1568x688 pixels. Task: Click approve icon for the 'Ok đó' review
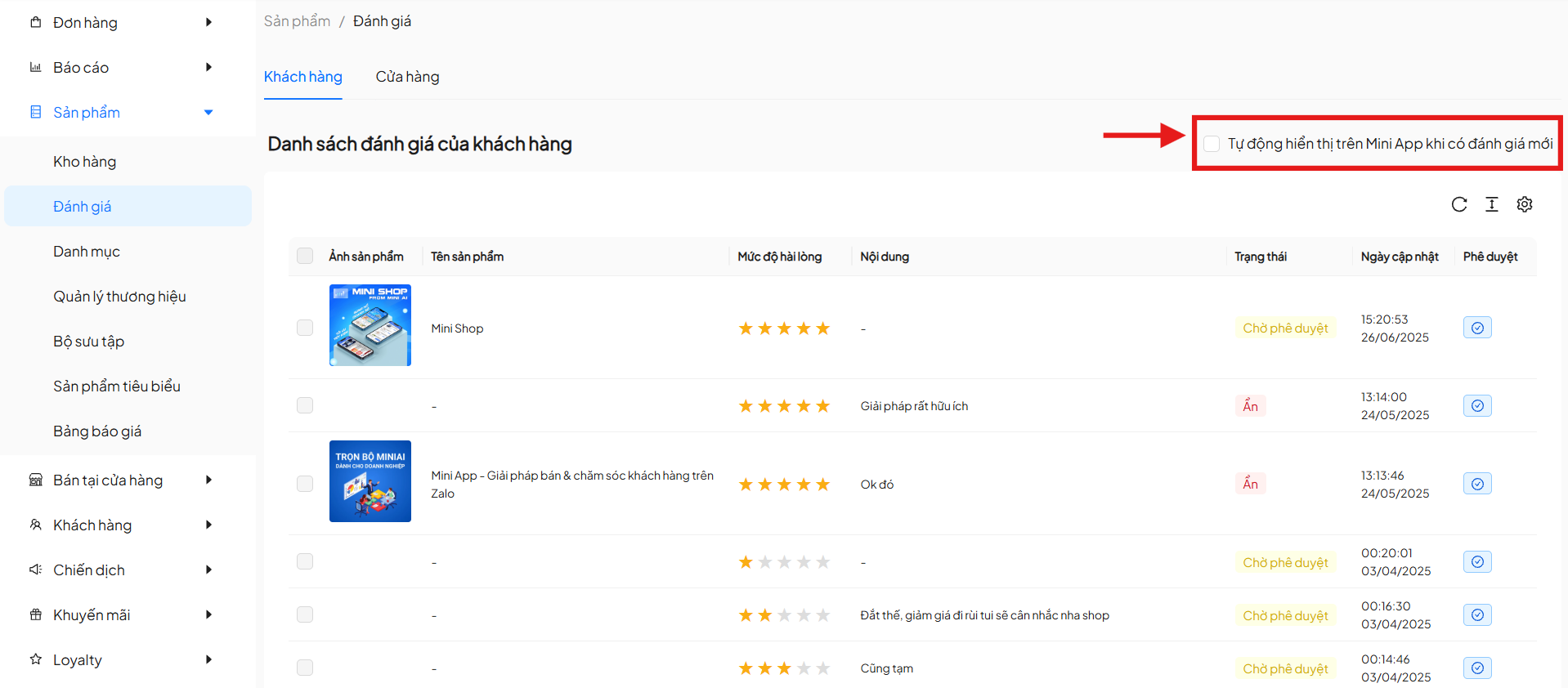pyautogui.click(x=1476, y=484)
